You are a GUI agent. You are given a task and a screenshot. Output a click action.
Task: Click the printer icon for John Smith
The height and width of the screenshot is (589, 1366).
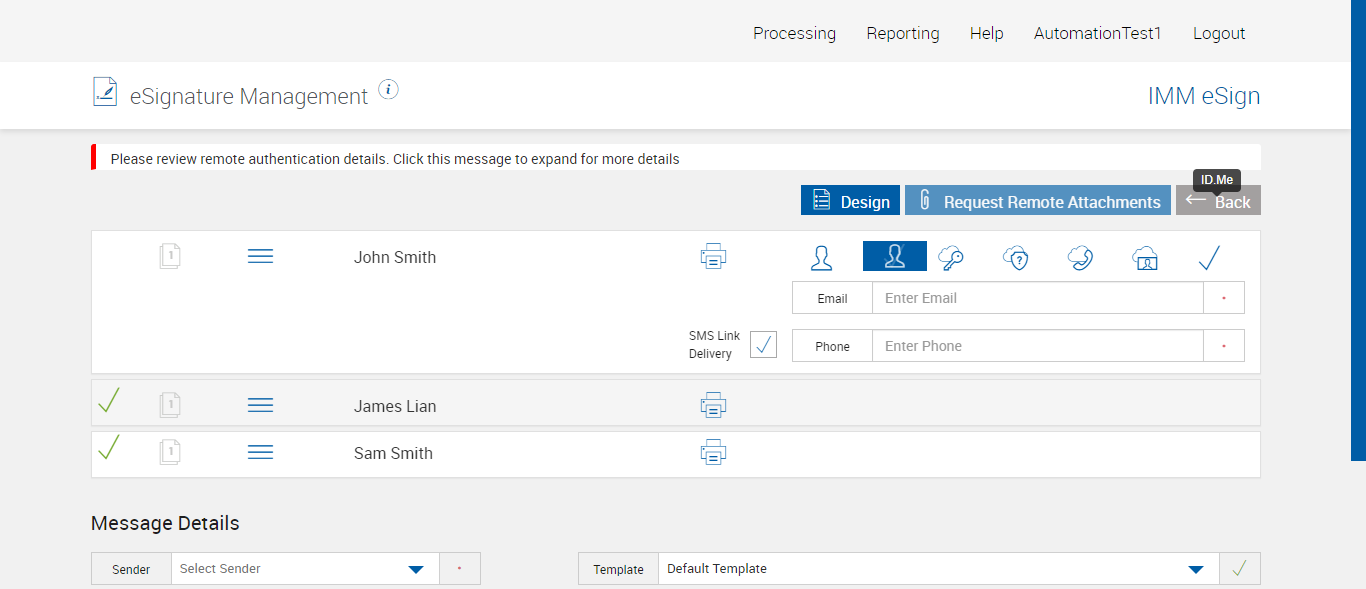pos(713,257)
